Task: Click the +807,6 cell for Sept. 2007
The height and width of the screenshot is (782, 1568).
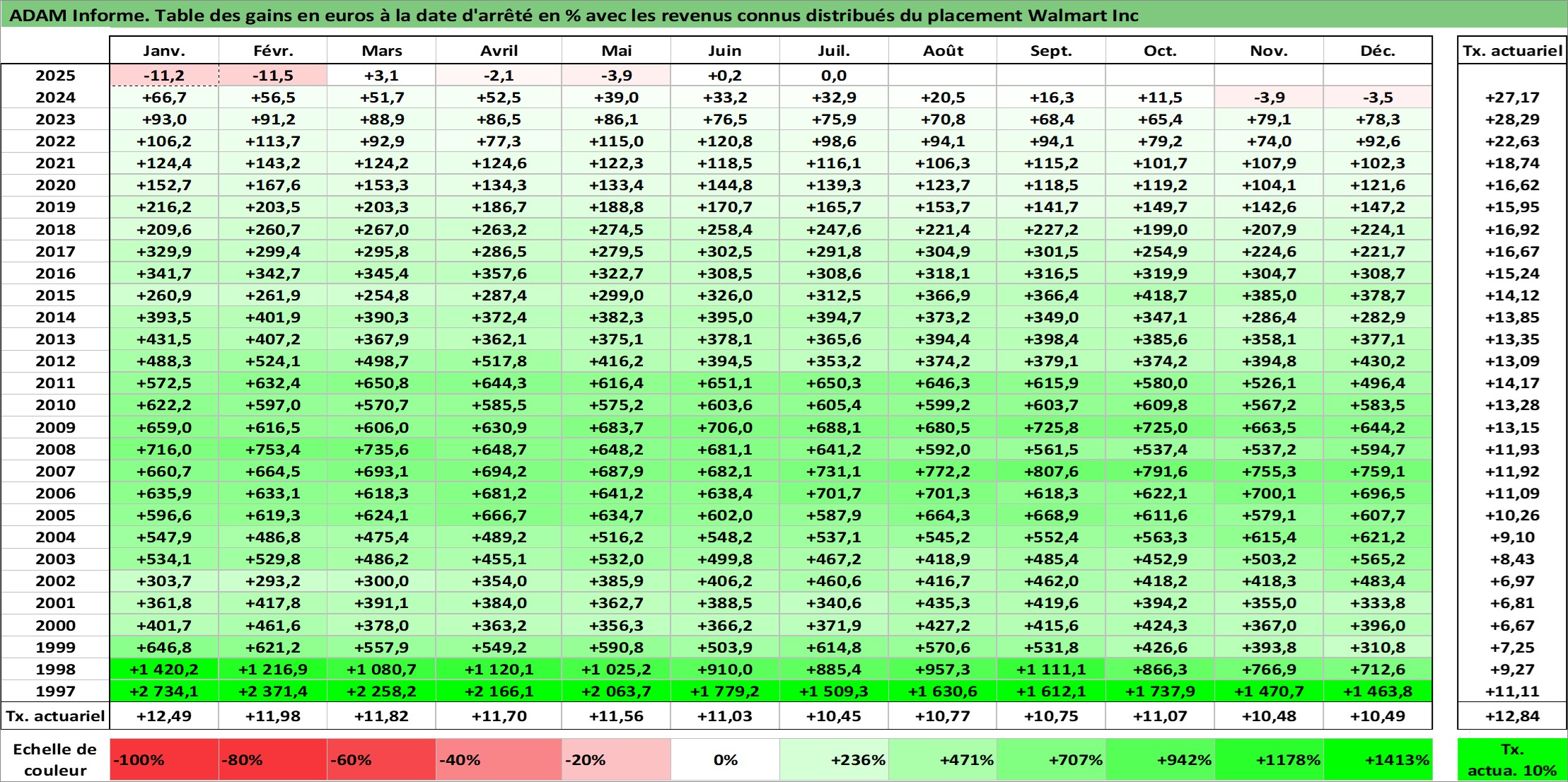Action: [1052, 472]
